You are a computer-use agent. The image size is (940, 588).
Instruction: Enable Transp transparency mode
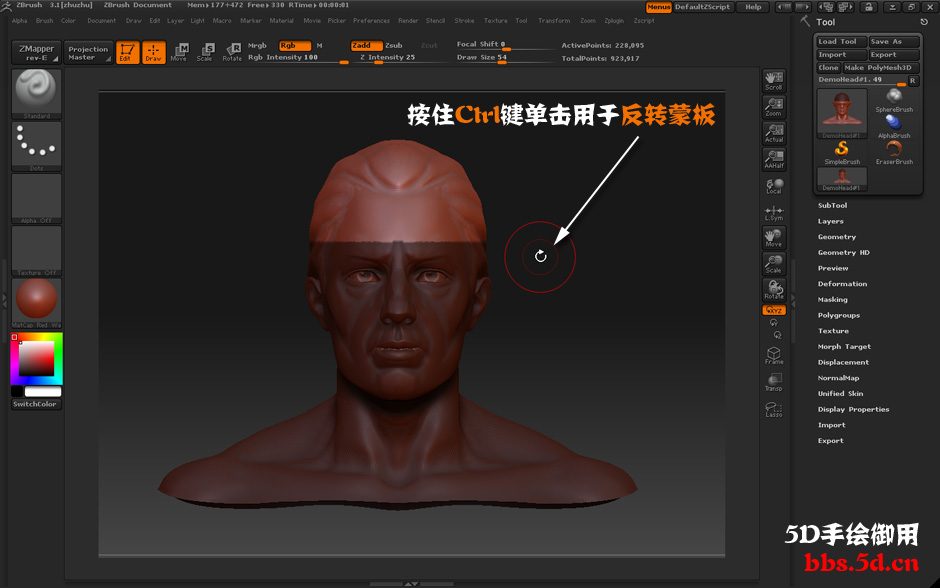click(774, 382)
